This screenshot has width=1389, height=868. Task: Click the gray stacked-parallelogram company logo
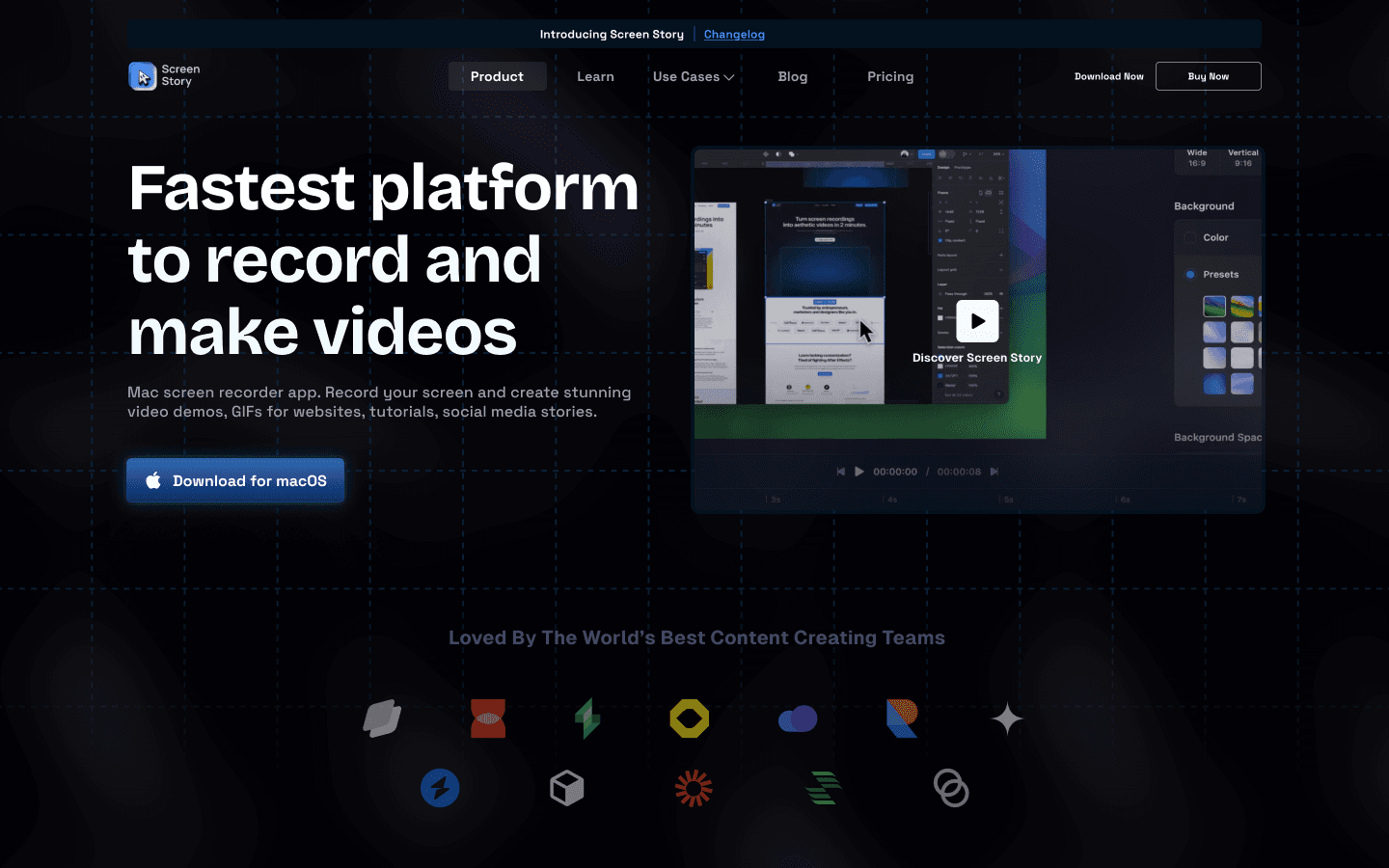coord(382,719)
